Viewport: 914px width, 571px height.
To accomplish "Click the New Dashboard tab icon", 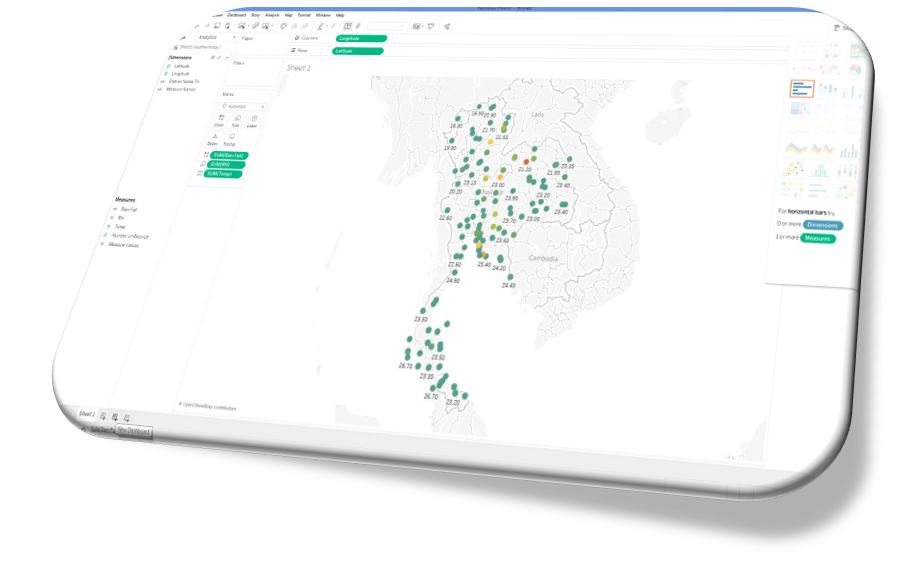I will pos(115,416).
